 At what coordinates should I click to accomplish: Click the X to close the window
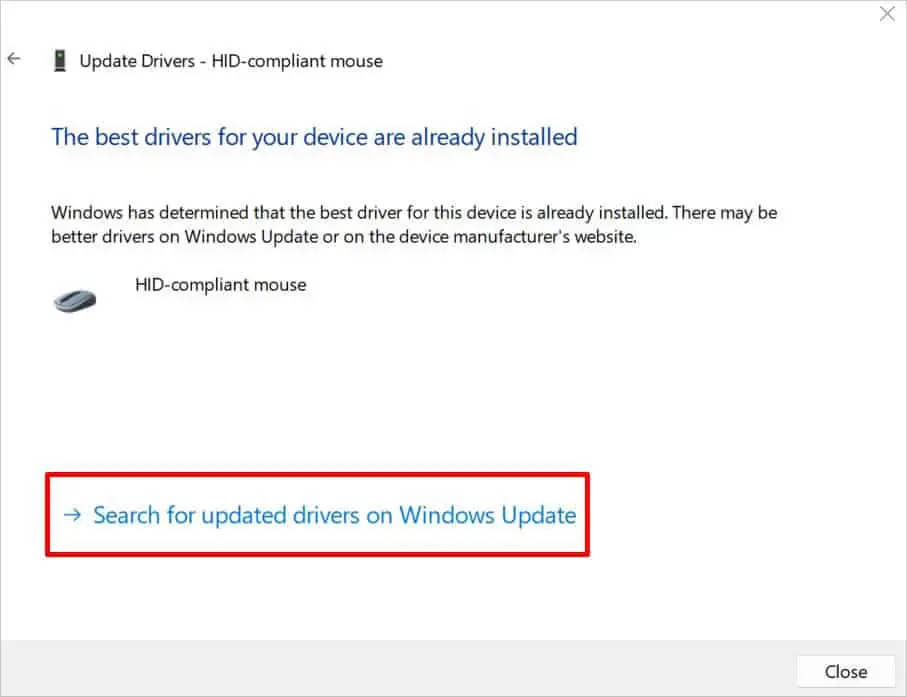click(x=886, y=14)
